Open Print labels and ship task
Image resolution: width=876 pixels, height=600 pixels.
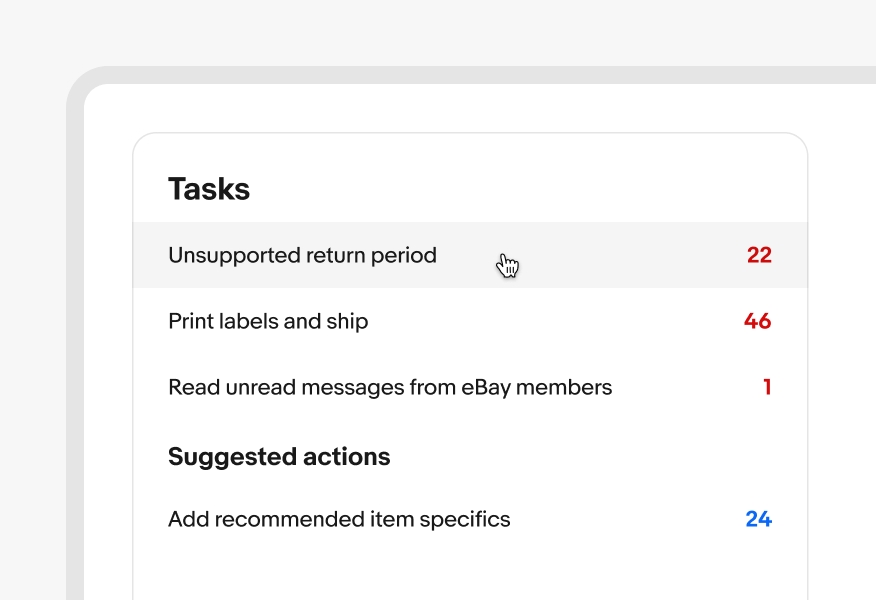pyautogui.click(x=268, y=321)
